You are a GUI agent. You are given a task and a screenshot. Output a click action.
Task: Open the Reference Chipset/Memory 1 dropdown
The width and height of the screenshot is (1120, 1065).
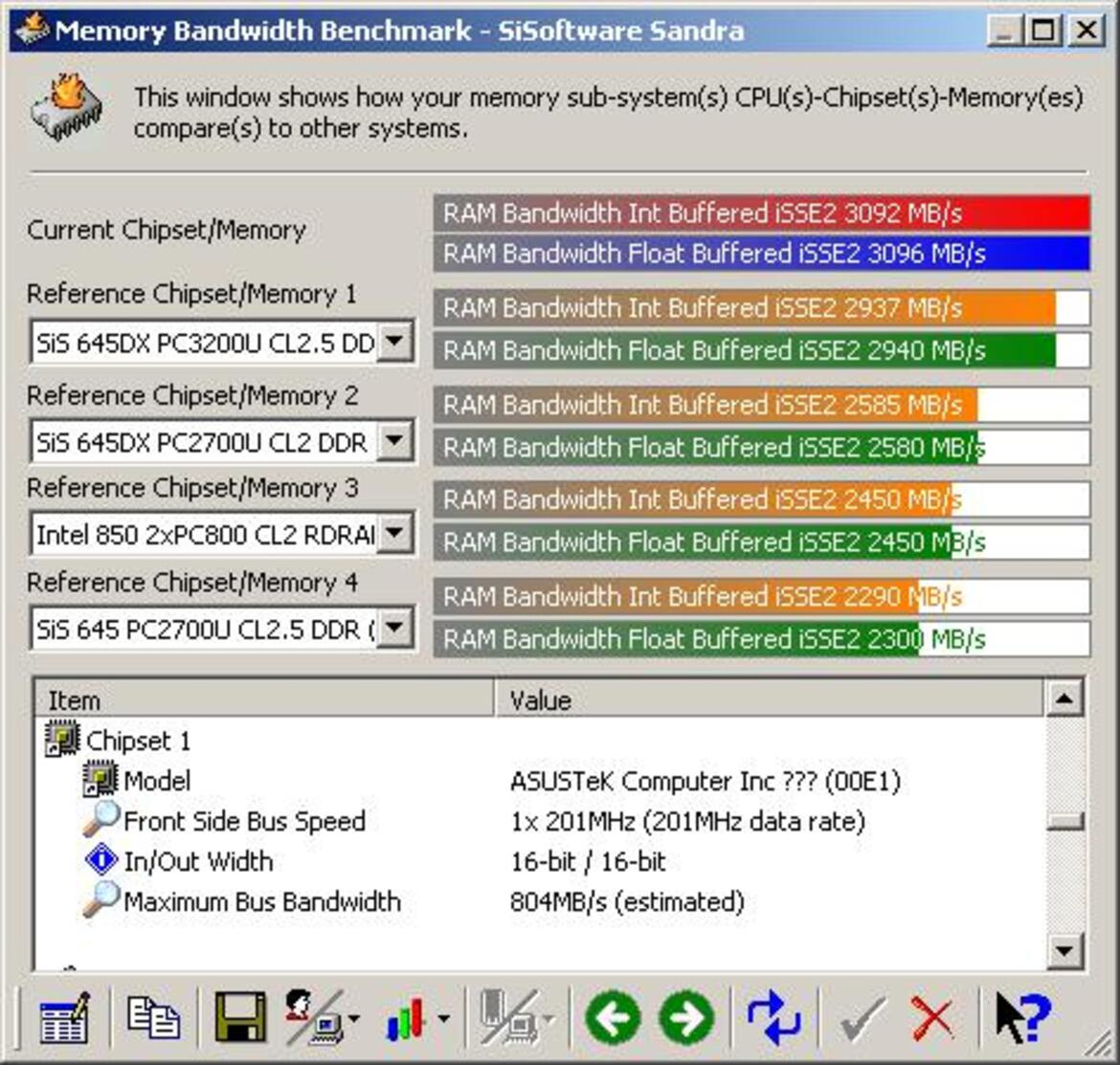(x=395, y=342)
